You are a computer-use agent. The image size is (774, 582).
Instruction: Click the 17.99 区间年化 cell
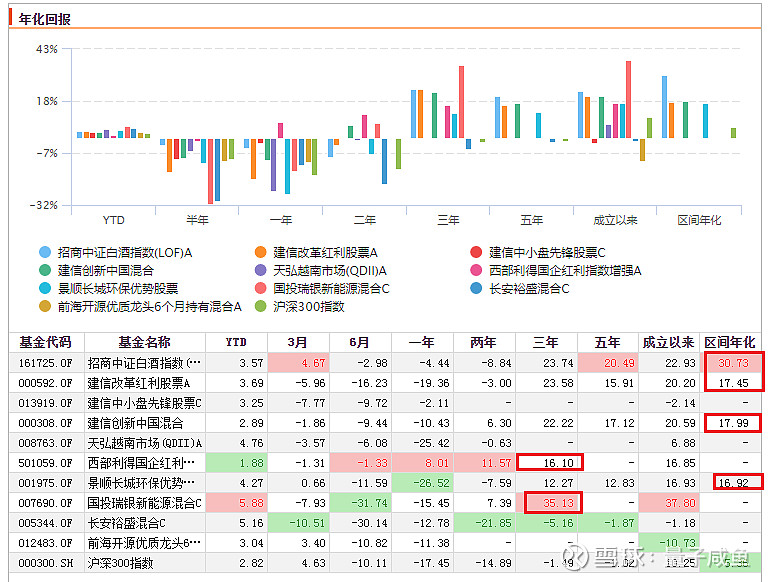pyautogui.click(x=730, y=423)
